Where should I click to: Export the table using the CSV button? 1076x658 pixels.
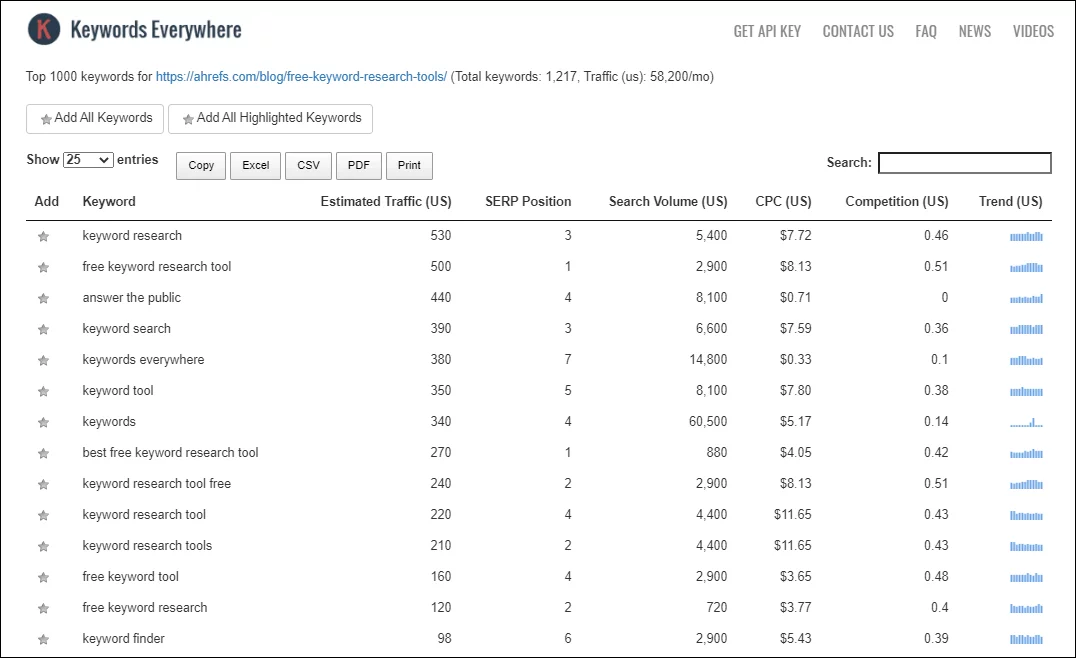[x=308, y=165]
